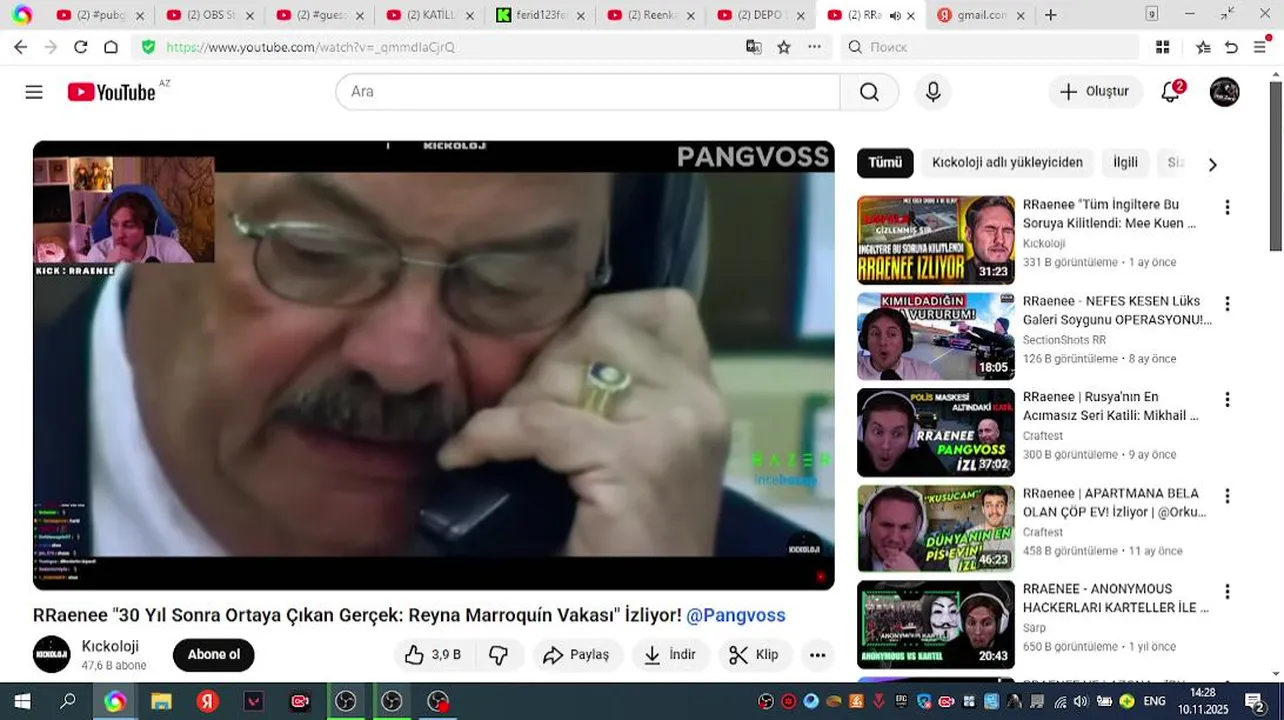Viewport: 1284px width, 720px height.
Task: Open browser extensions grid icon
Action: click(1162, 47)
